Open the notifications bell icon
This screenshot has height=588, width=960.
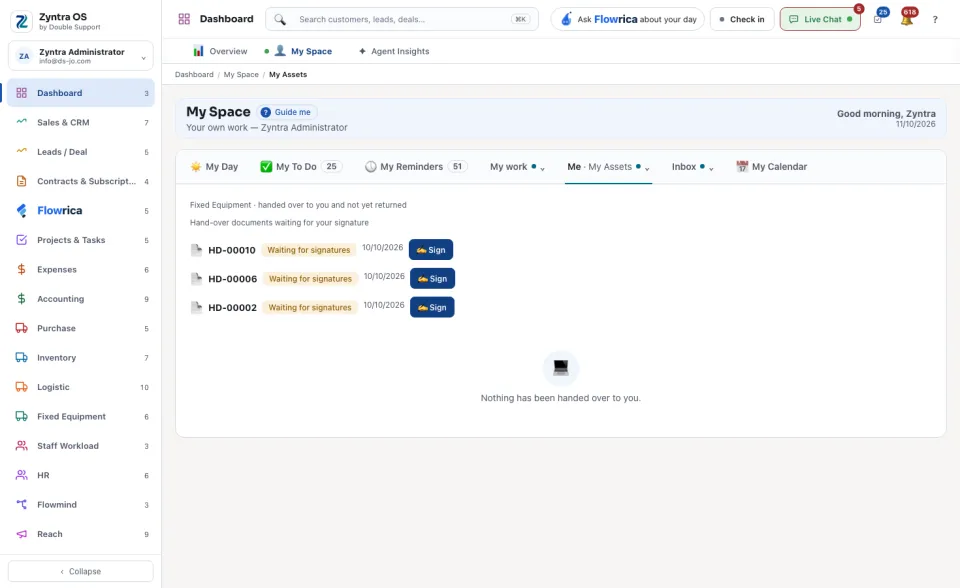(x=907, y=19)
